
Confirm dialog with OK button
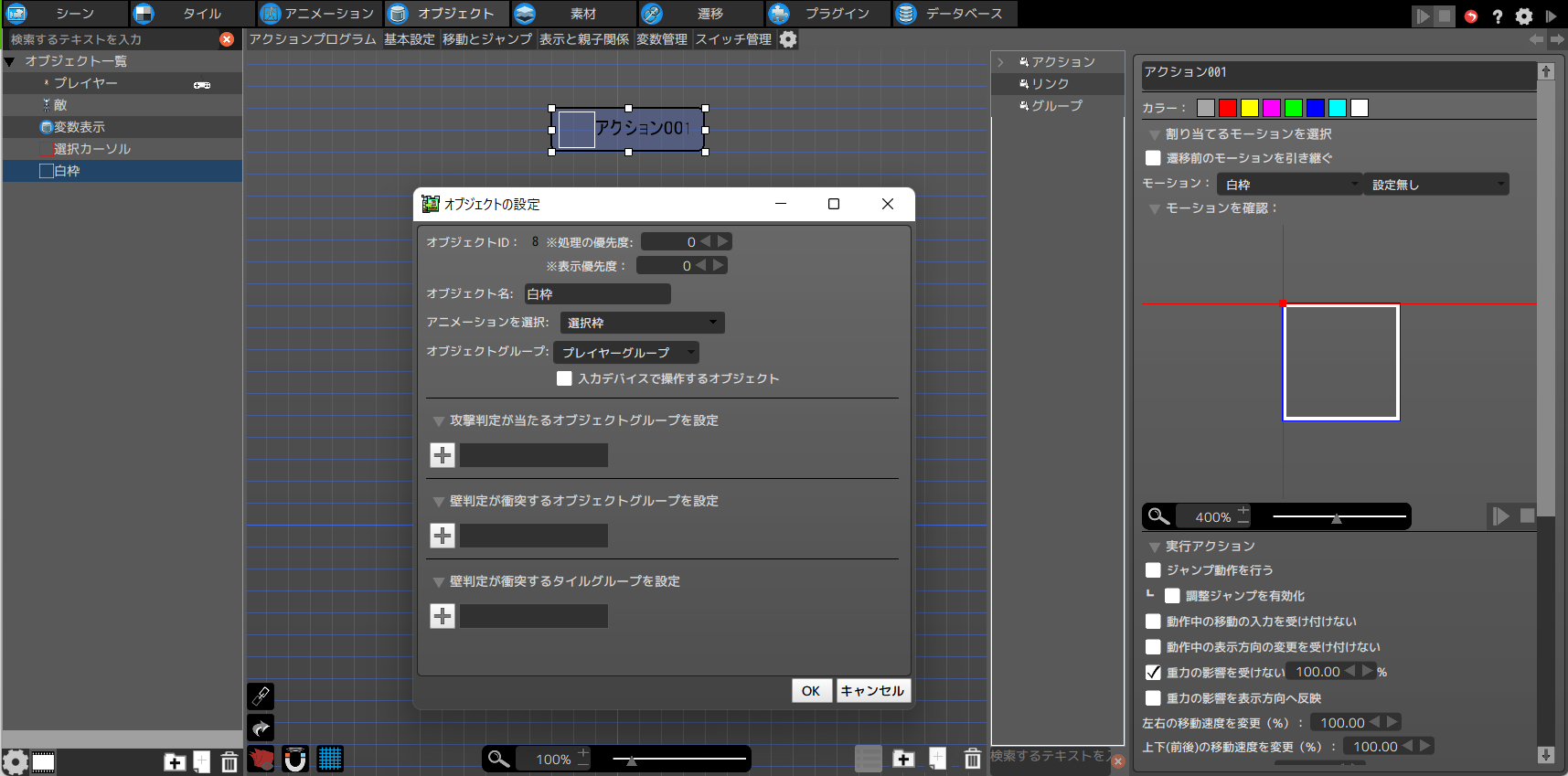(811, 691)
